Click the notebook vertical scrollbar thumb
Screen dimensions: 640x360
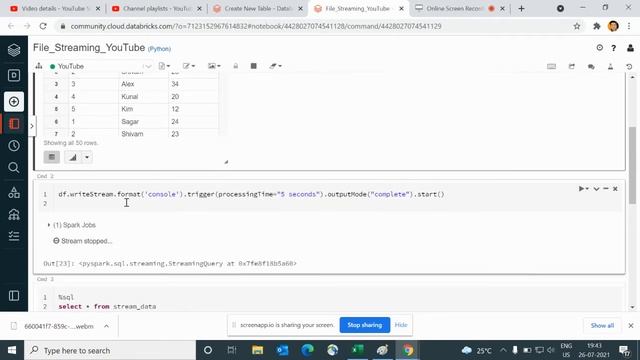tap(632, 165)
